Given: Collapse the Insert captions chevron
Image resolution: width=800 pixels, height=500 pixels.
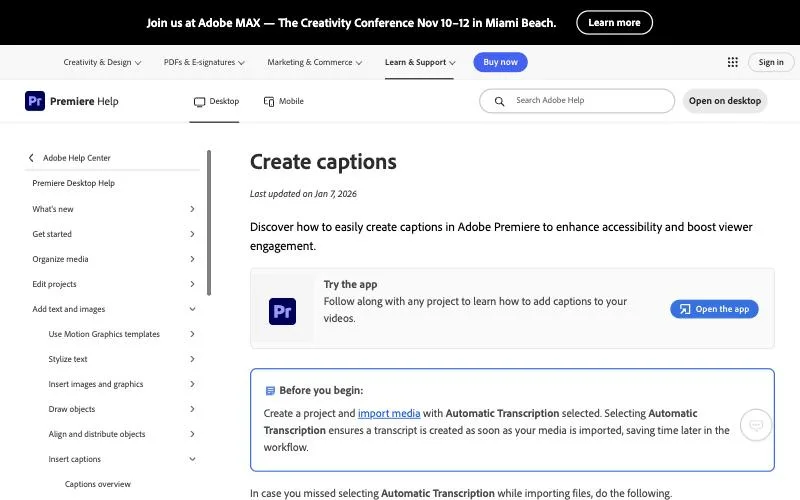Looking at the screenshot, I should tap(192, 459).
